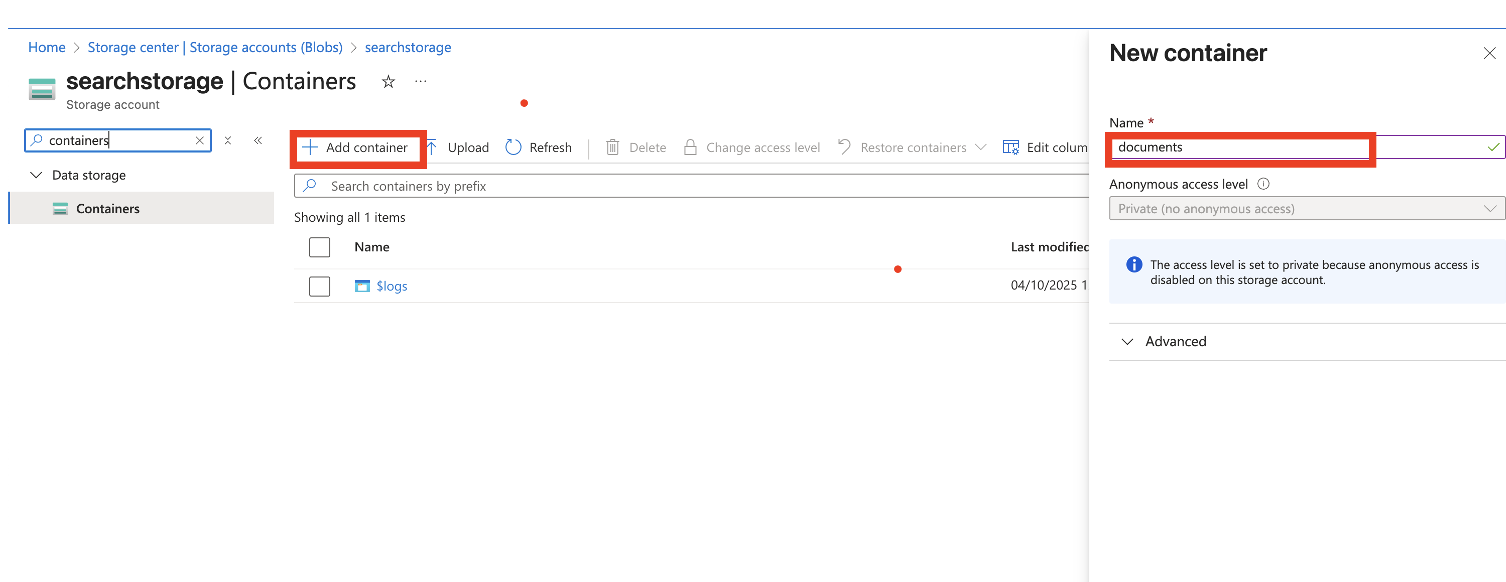Screen dimensions: 1506x582
Task: Select Containers in the left menu
Action: pyautogui.click(x=108, y=209)
